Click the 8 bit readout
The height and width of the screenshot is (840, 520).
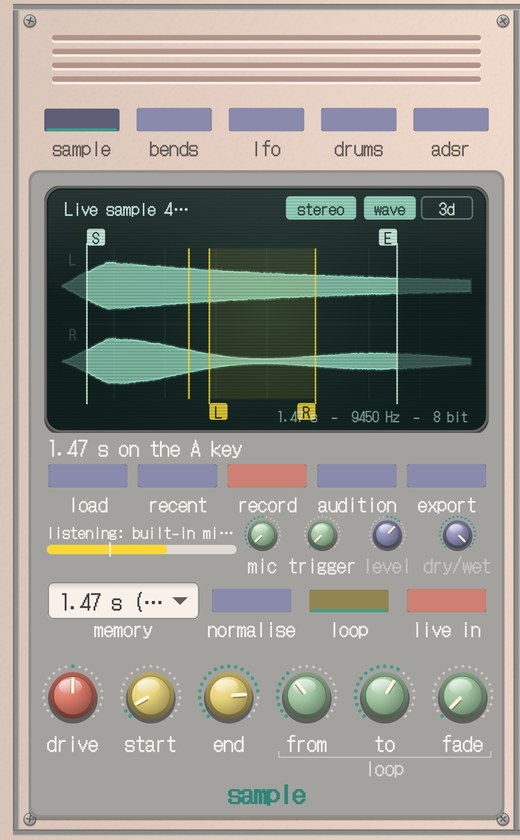point(450,417)
